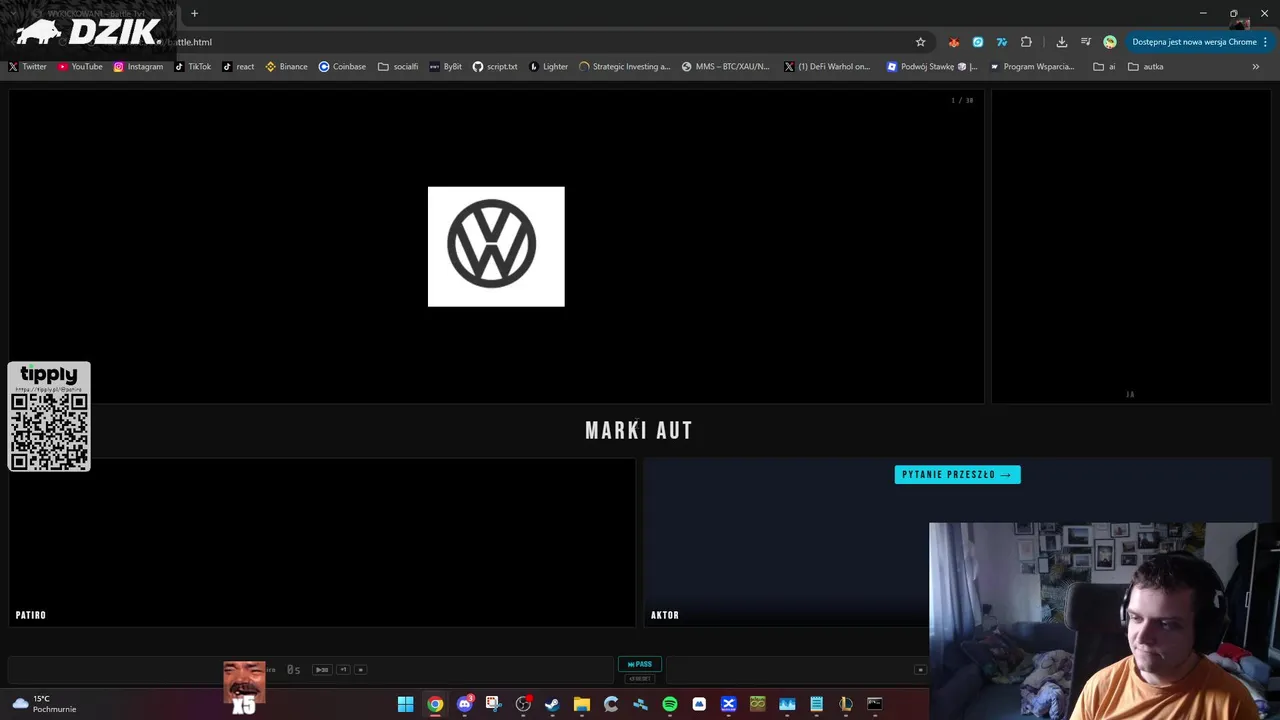Open the Twitter bookmark
This screenshot has width=1280, height=720.
click(28, 67)
